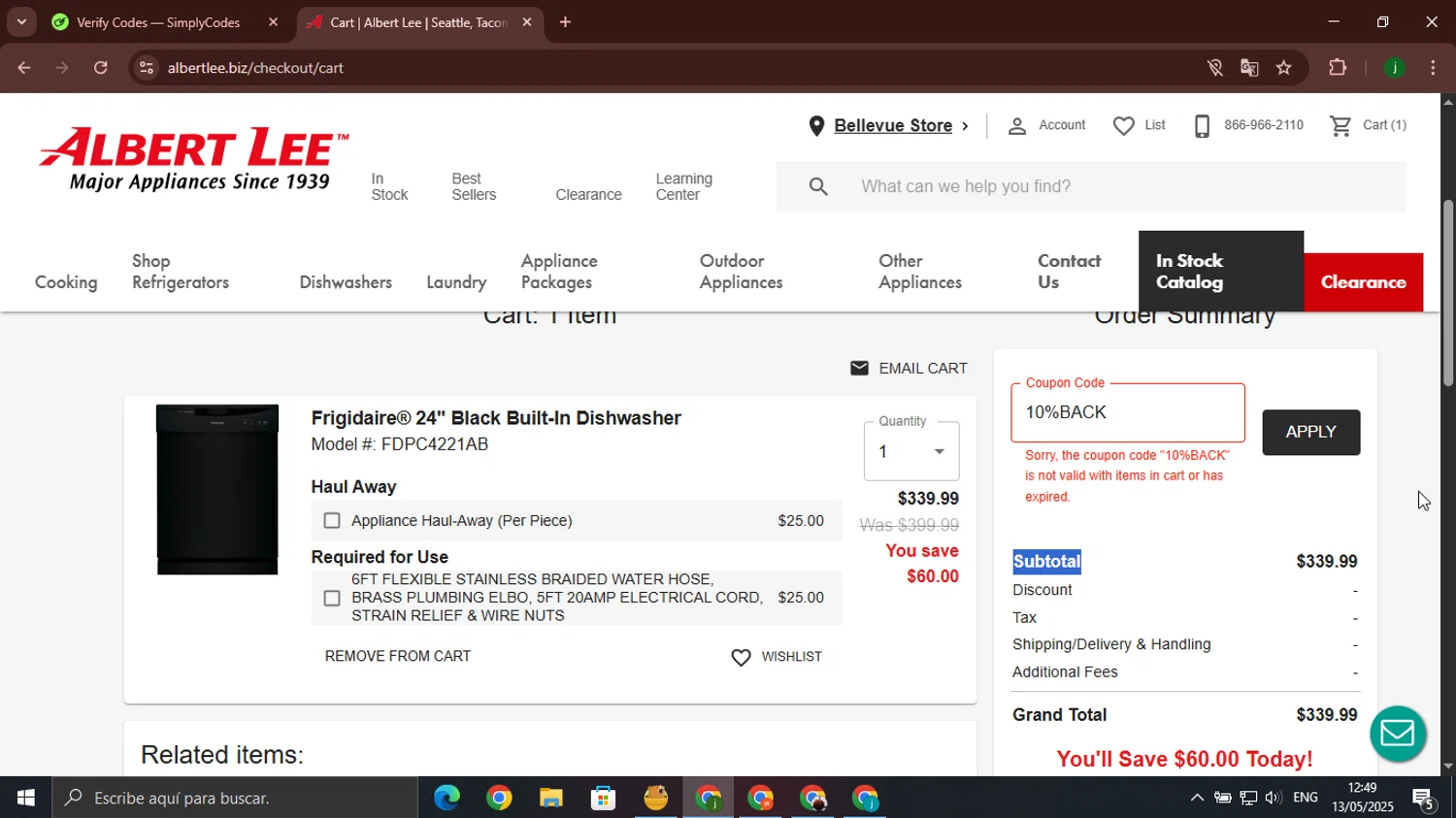The height and width of the screenshot is (818, 1456).
Task: Click the Windows taskbar search box
Action: pos(235,798)
